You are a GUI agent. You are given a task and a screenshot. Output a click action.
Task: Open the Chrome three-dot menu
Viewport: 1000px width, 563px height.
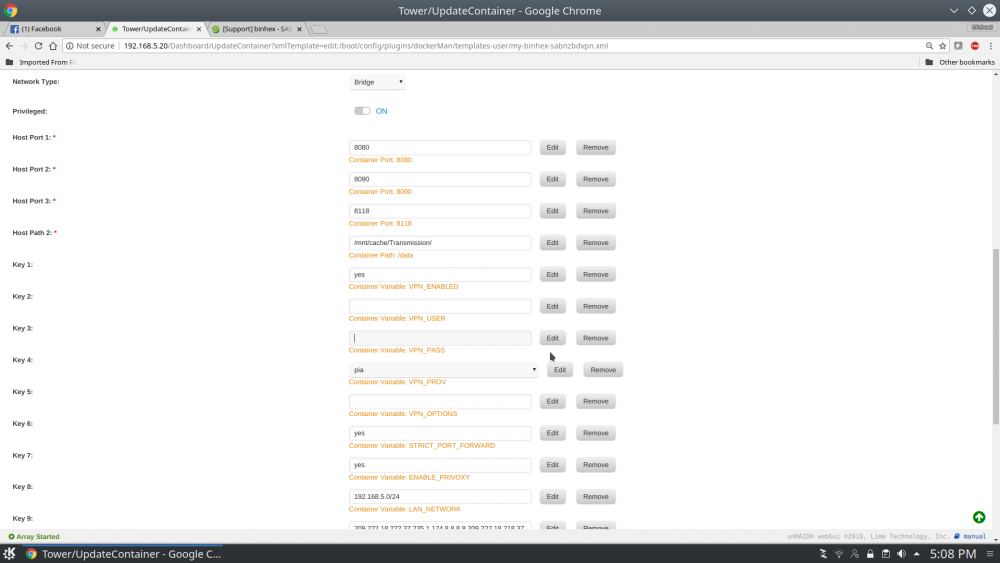pos(990,46)
